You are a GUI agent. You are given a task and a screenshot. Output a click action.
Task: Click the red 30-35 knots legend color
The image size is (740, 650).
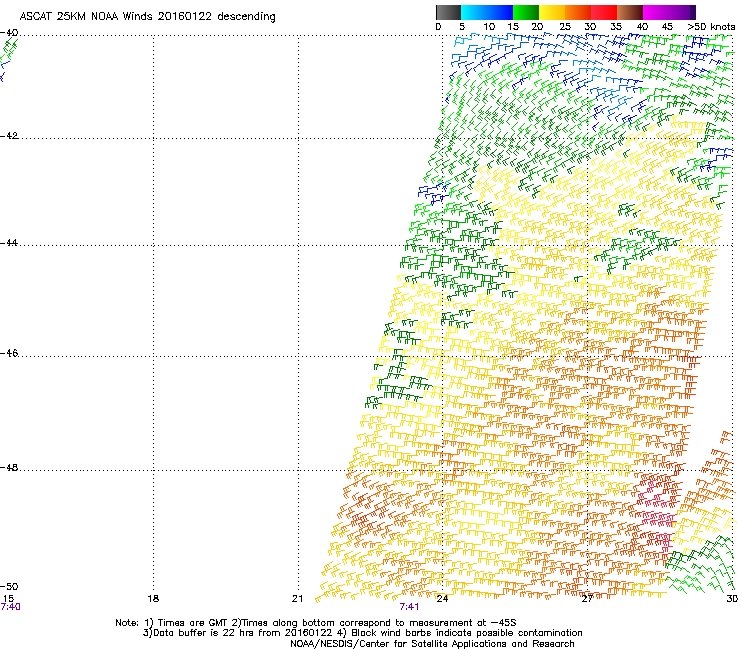[604, 12]
